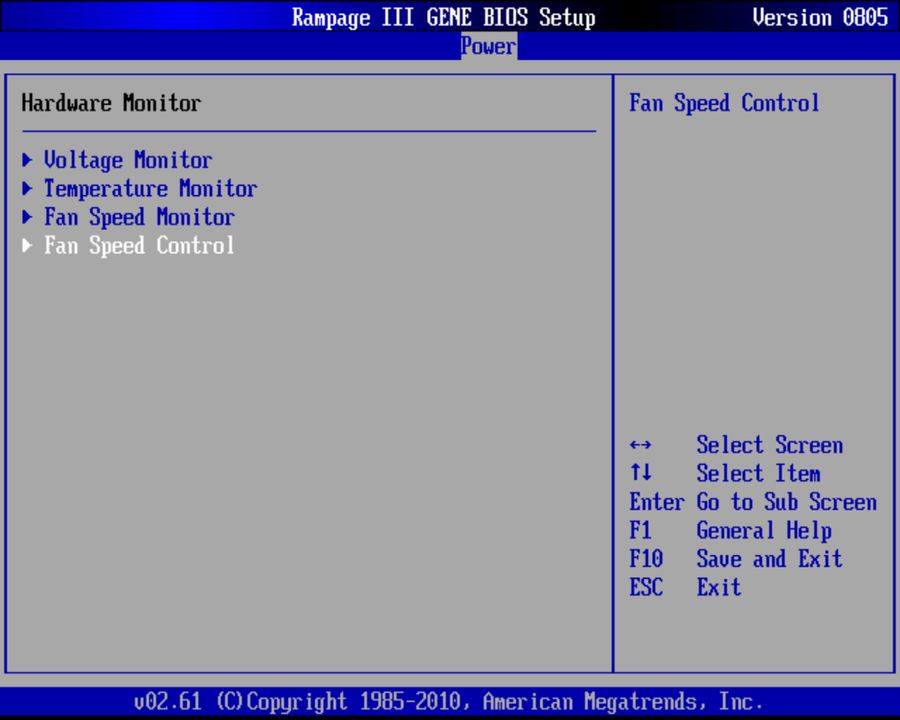The width and height of the screenshot is (900, 720).
Task: Click the triangle beside Temperature Monitor
Action: pyautogui.click(x=27, y=188)
